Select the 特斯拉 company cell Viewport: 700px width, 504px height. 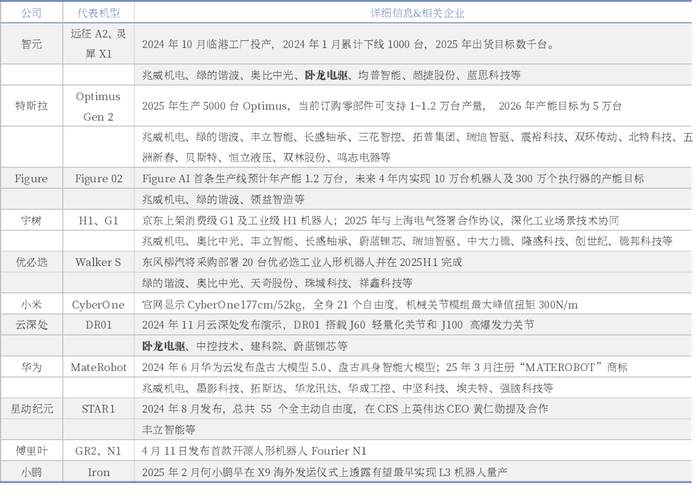click(31, 106)
